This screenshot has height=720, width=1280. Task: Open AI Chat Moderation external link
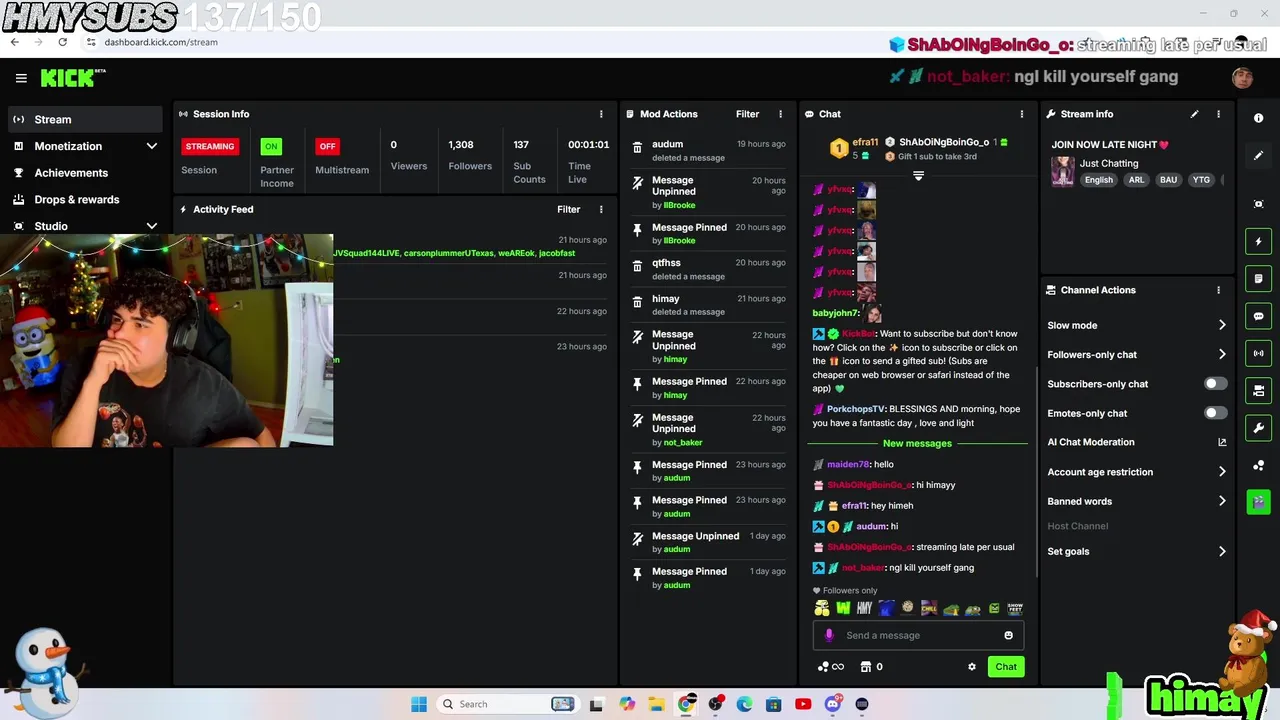tap(1222, 442)
